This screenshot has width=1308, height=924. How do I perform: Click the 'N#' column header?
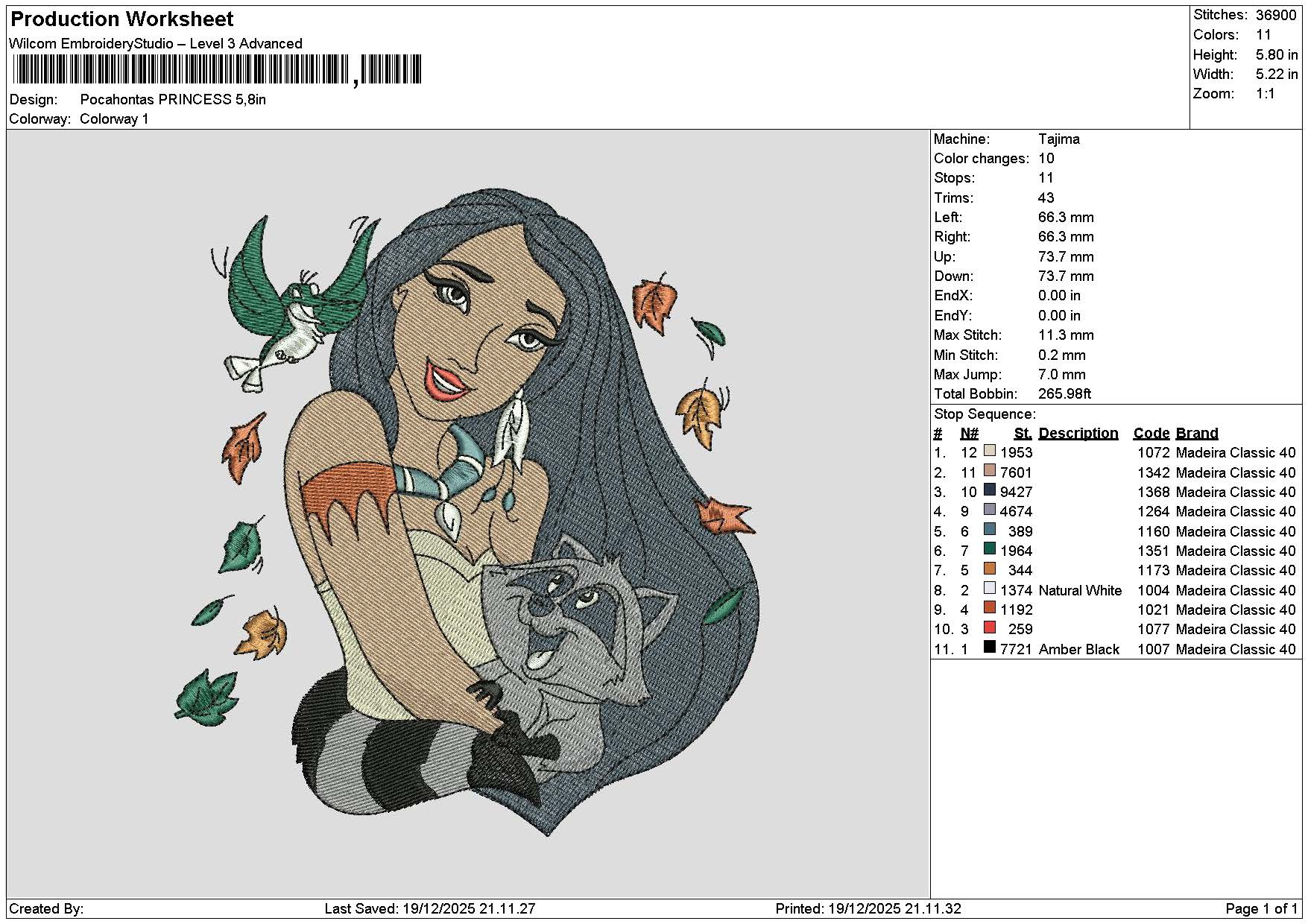tap(969, 434)
